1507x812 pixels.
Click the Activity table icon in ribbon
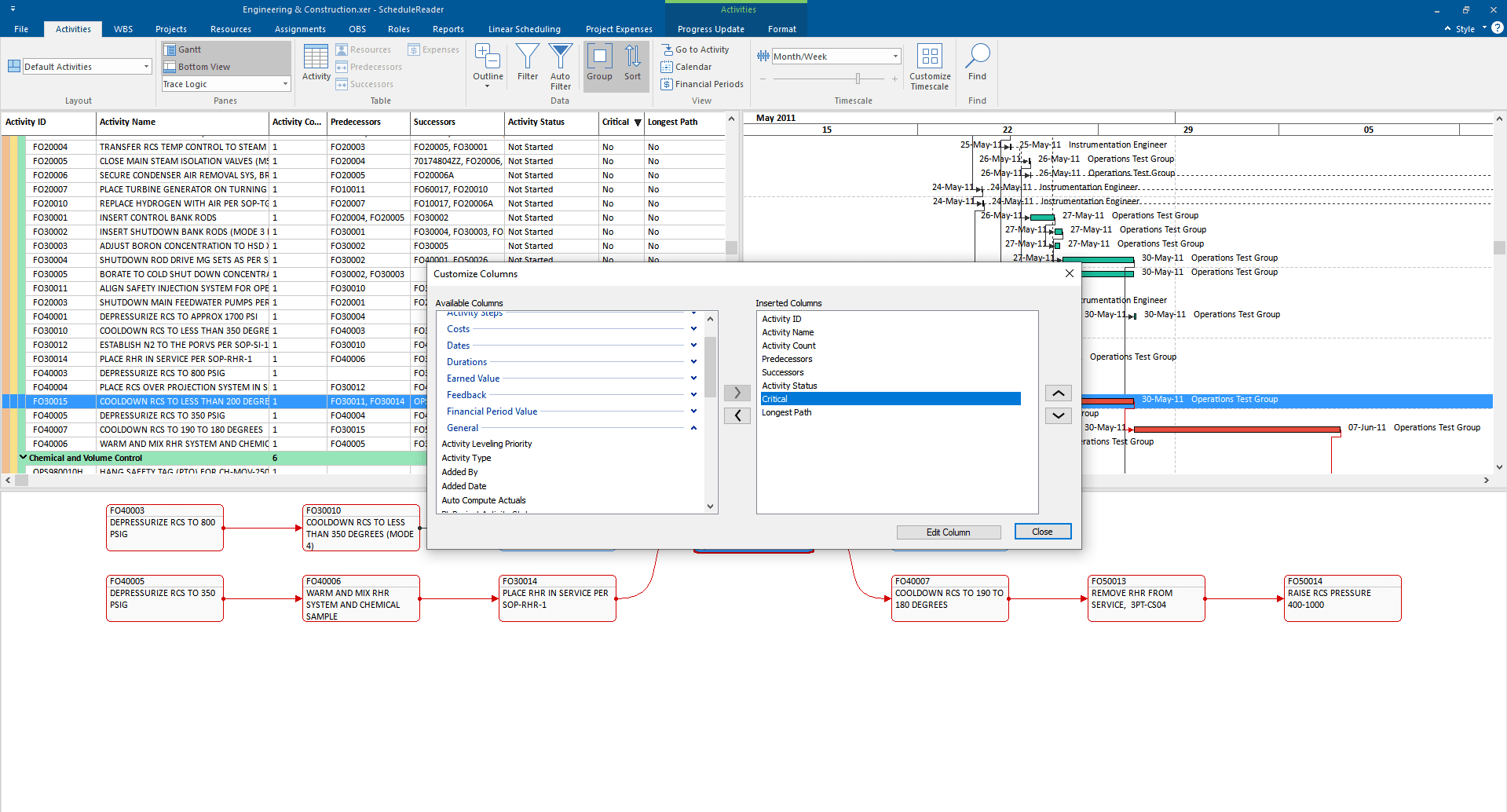point(316,63)
